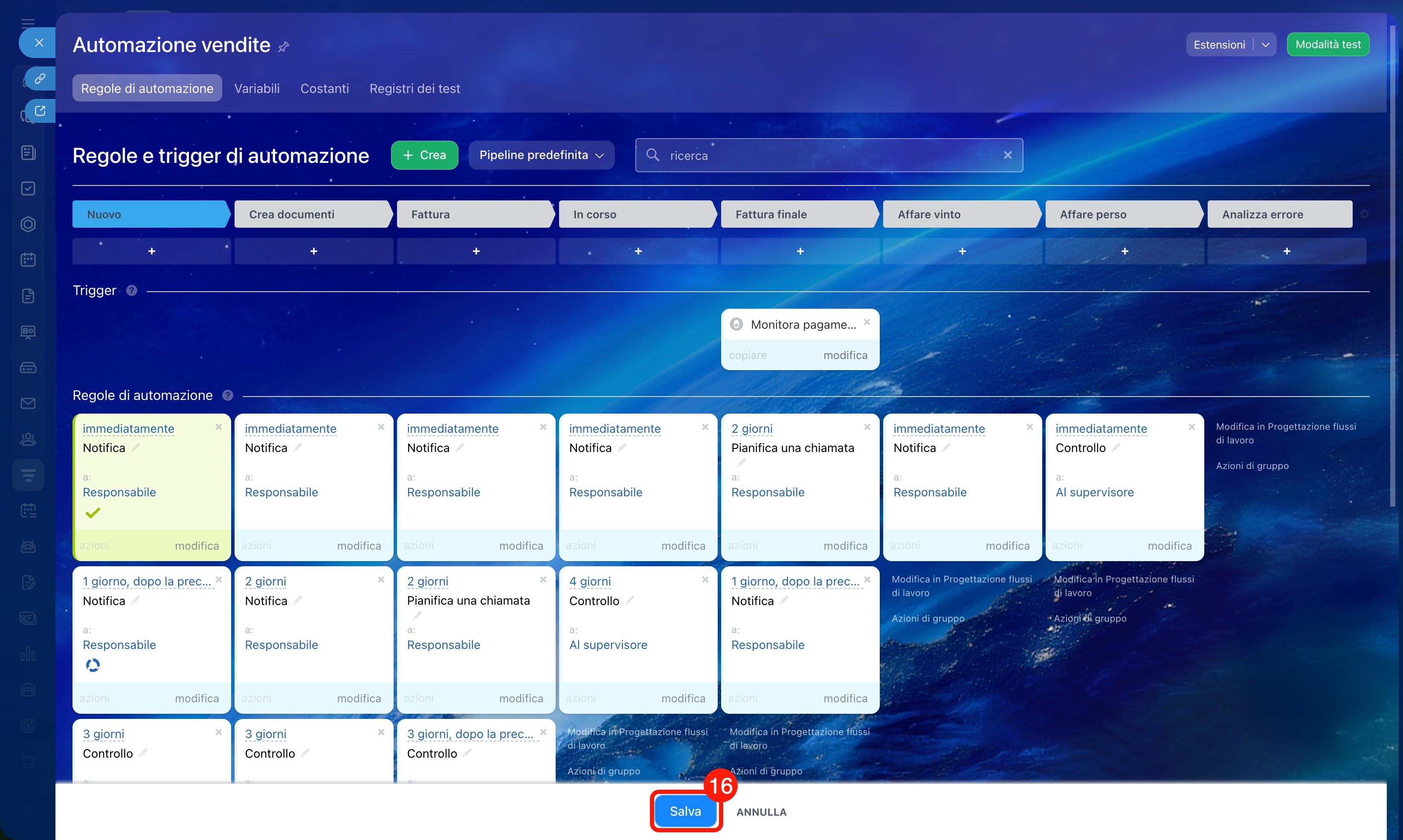Clear the ricerca search field with X

1007,155
